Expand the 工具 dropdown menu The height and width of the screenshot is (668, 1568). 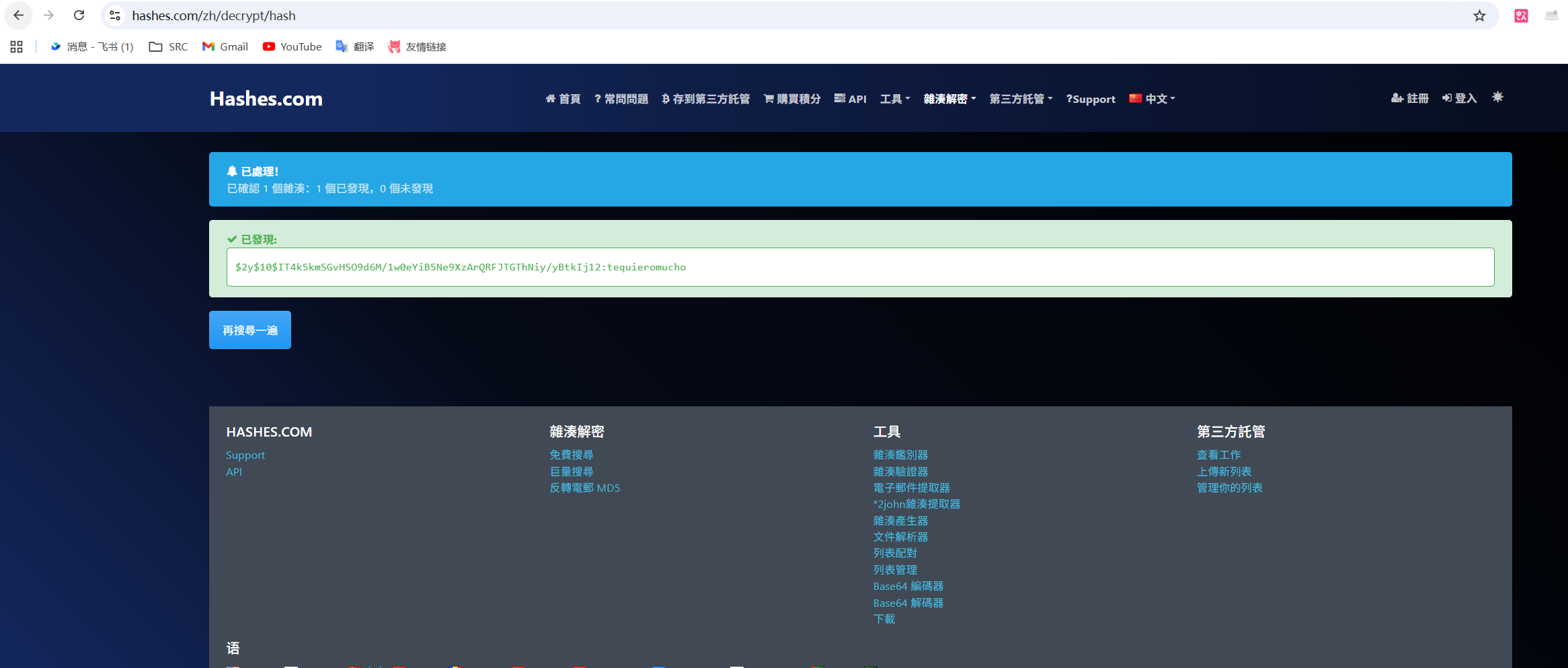(x=894, y=99)
